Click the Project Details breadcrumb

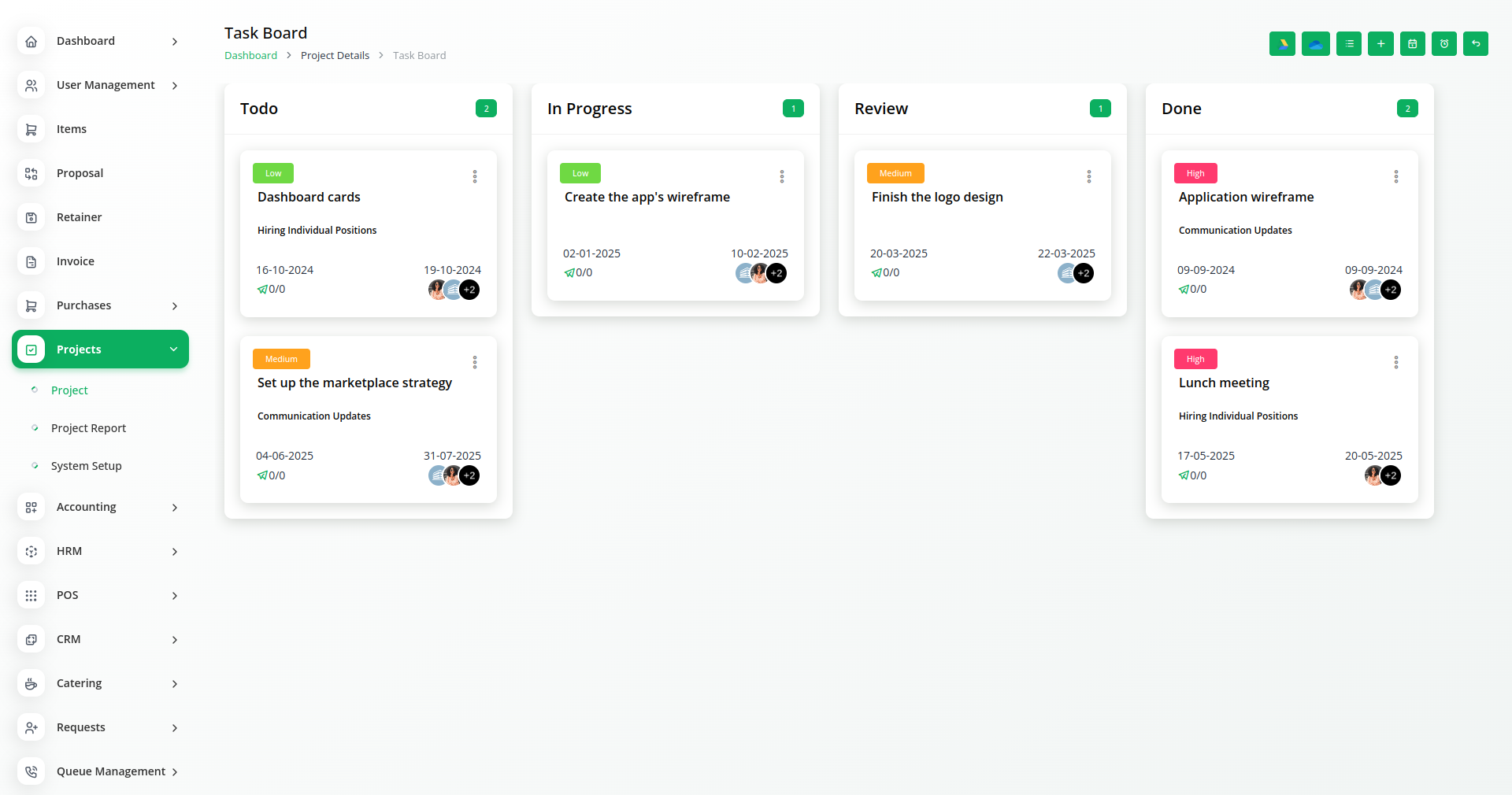coord(335,55)
